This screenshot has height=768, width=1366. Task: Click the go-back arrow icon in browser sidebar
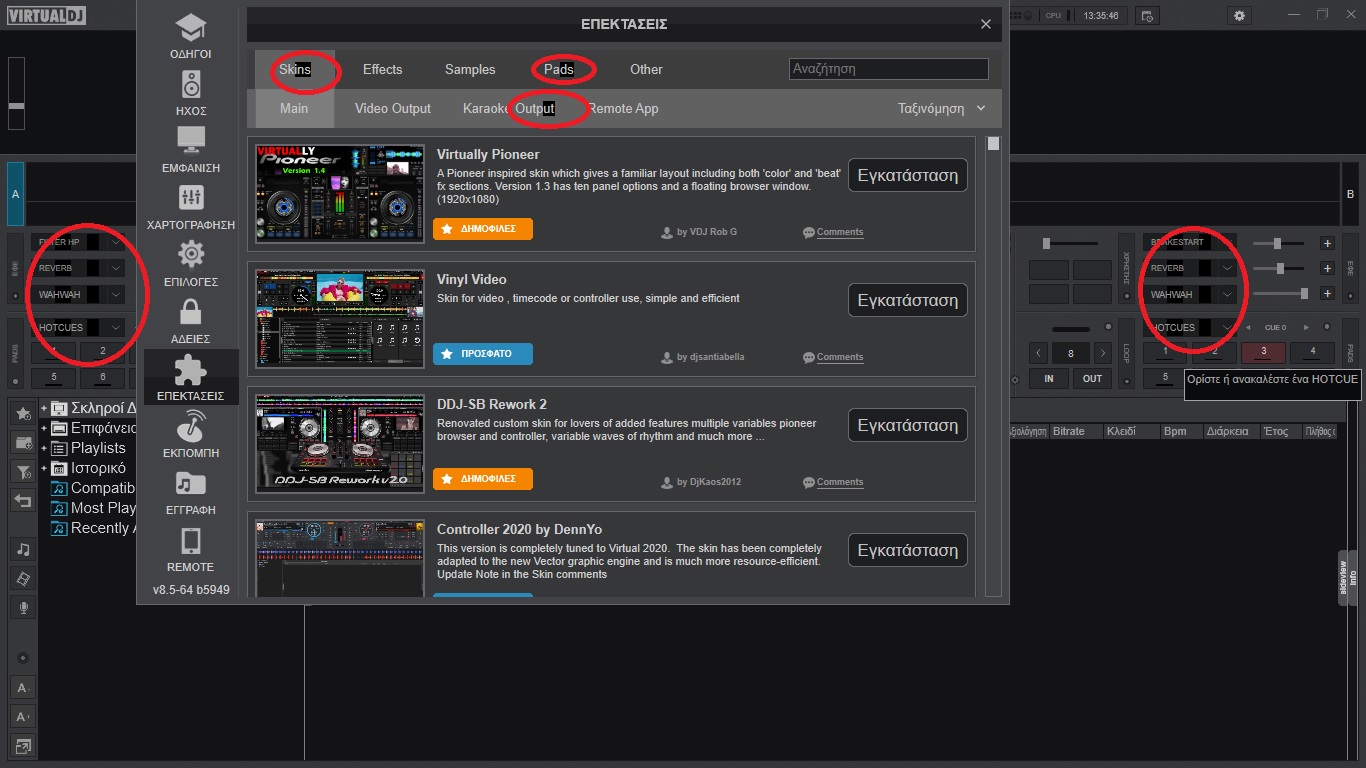[23, 499]
